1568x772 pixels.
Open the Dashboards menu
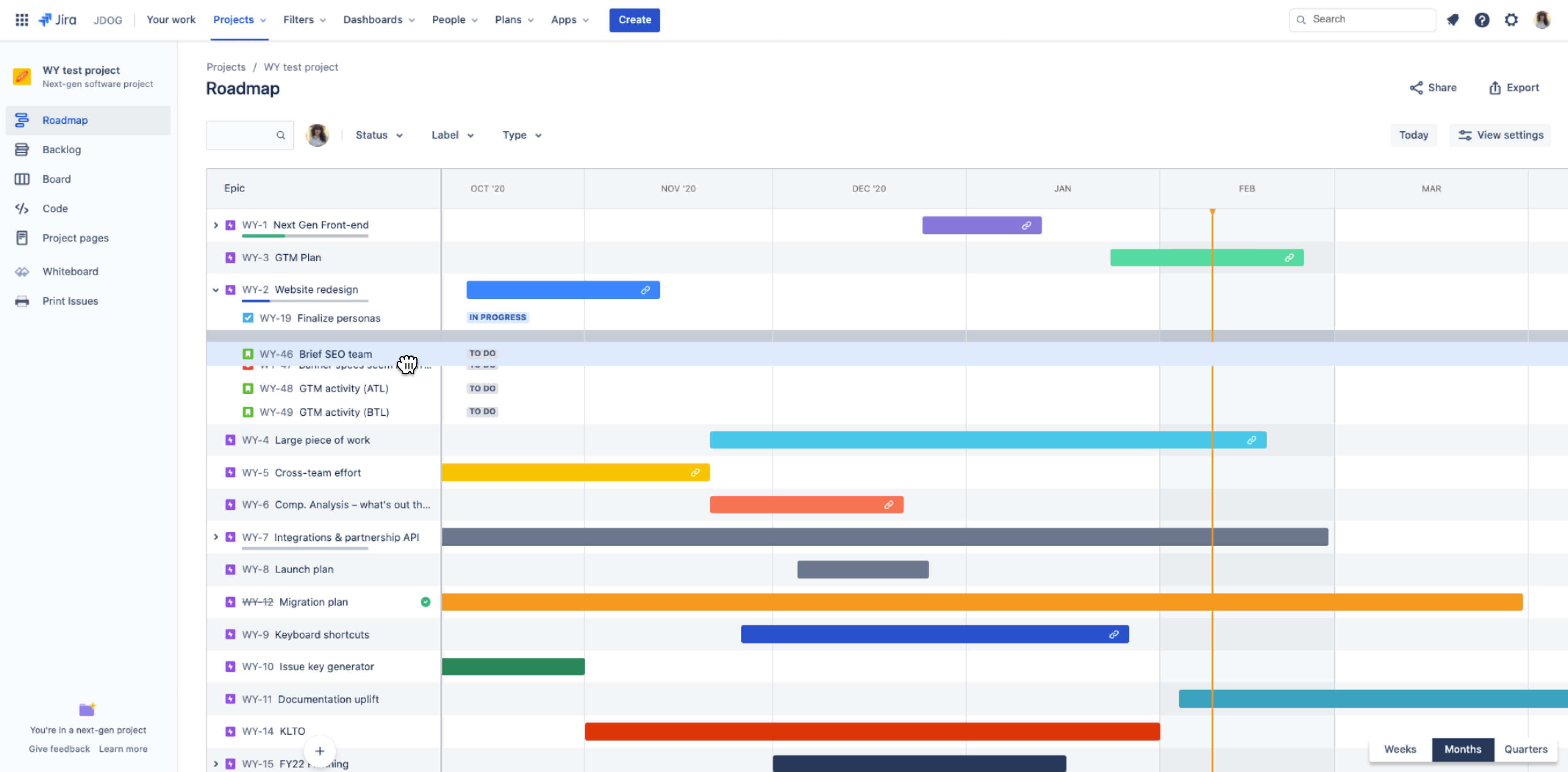click(378, 19)
